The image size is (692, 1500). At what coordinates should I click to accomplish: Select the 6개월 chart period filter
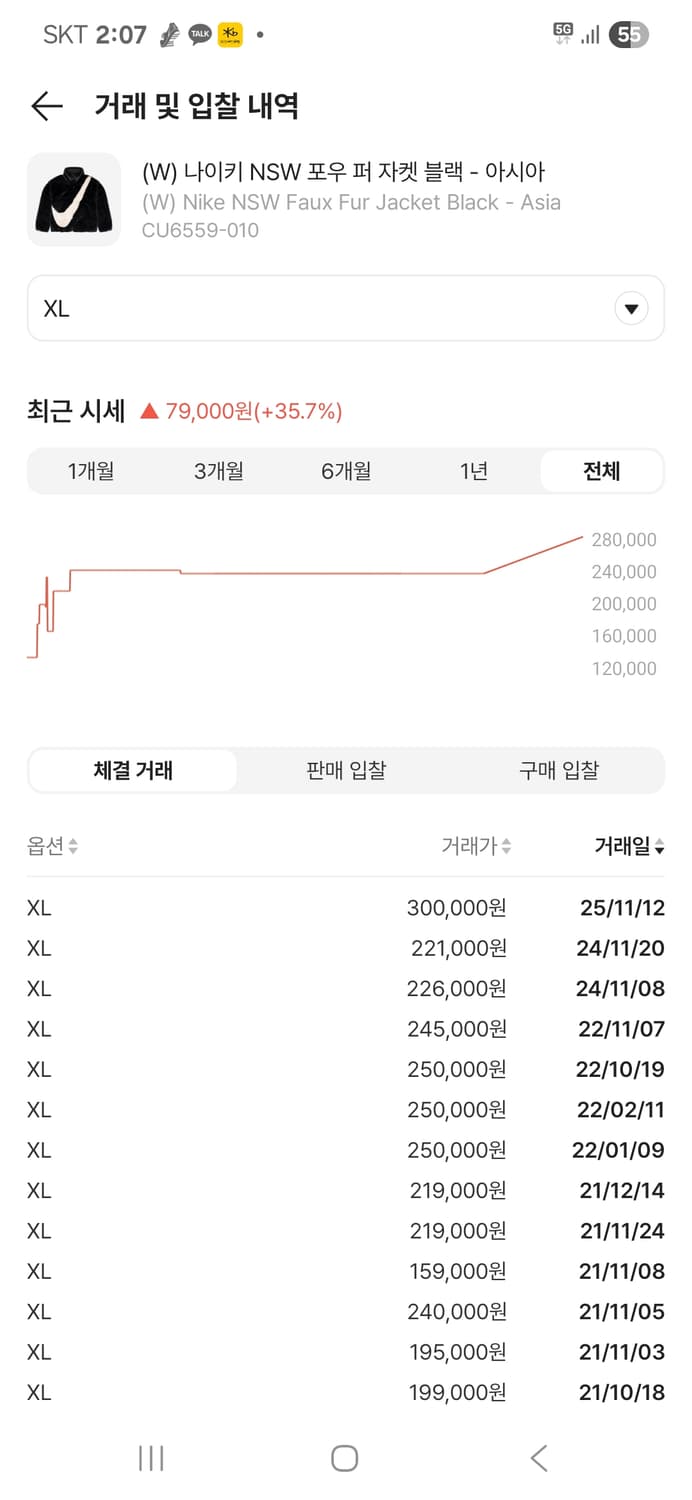pos(345,471)
